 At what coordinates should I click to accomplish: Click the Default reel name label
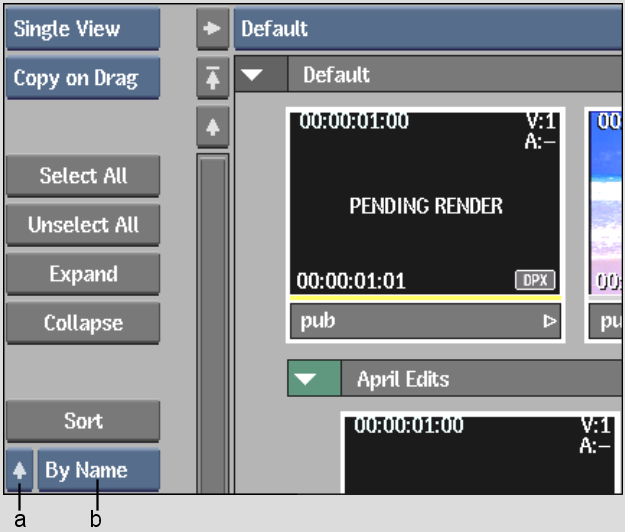click(336, 75)
